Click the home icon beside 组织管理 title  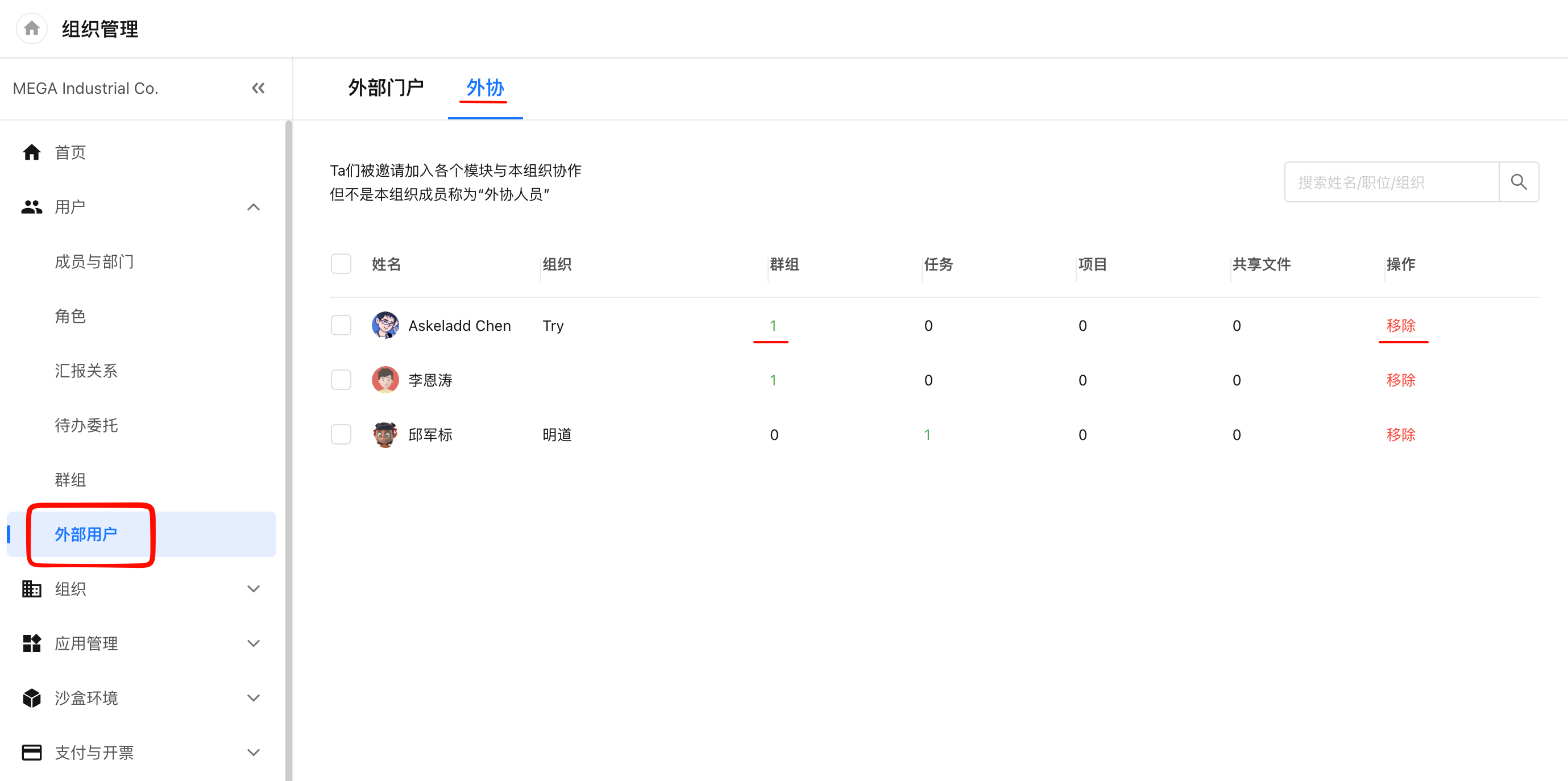pyautogui.click(x=32, y=28)
